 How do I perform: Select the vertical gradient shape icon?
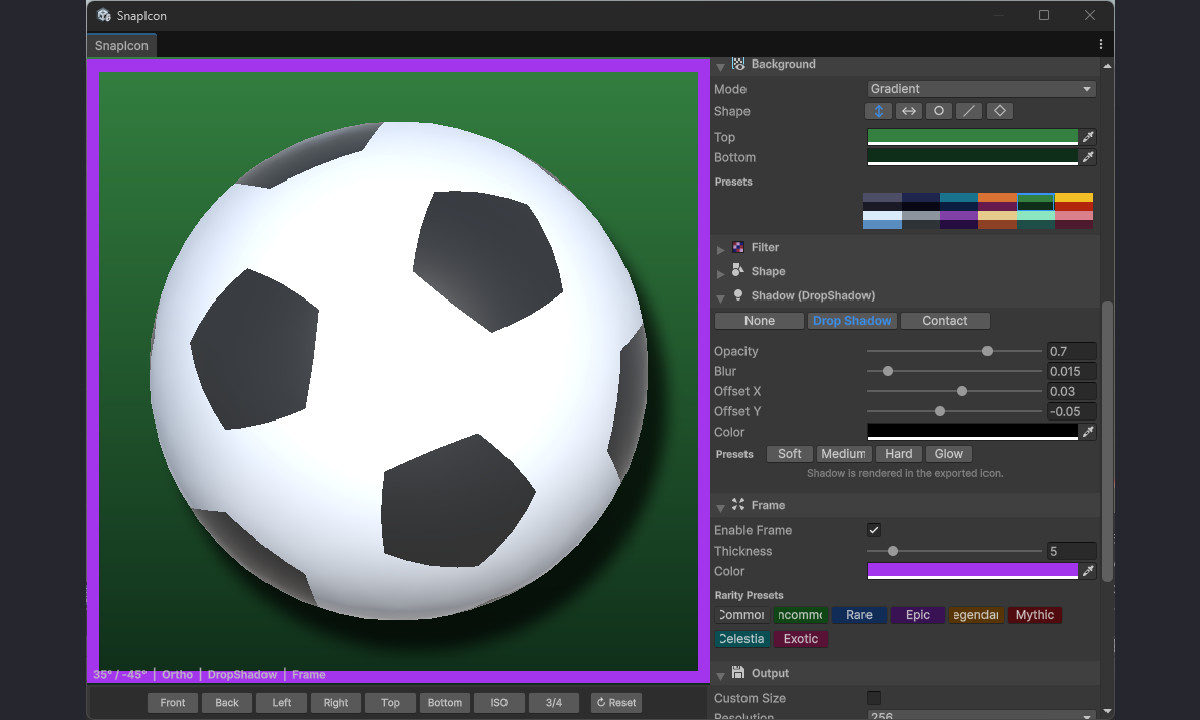click(878, 110)
